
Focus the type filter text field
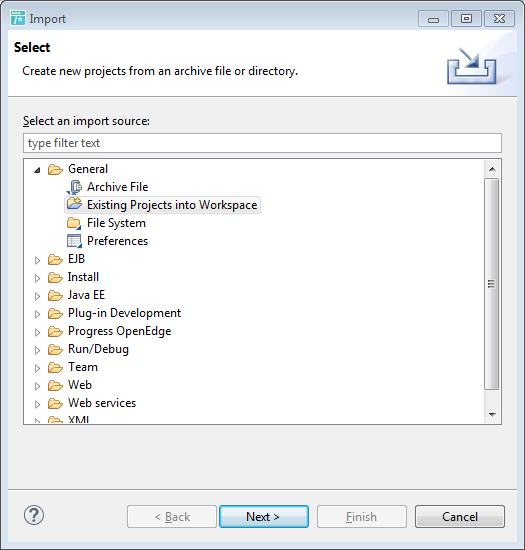pyautogui.click(x=262, y=143)
